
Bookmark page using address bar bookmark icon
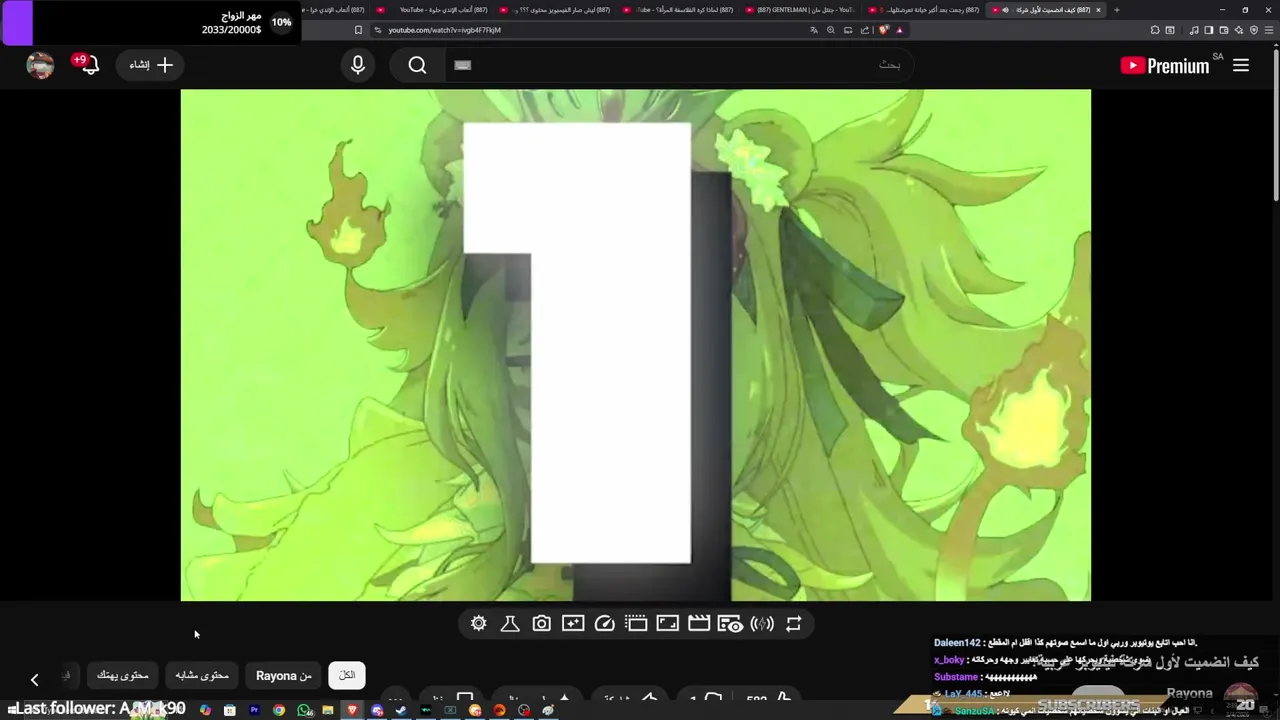[x=358, y=30]
